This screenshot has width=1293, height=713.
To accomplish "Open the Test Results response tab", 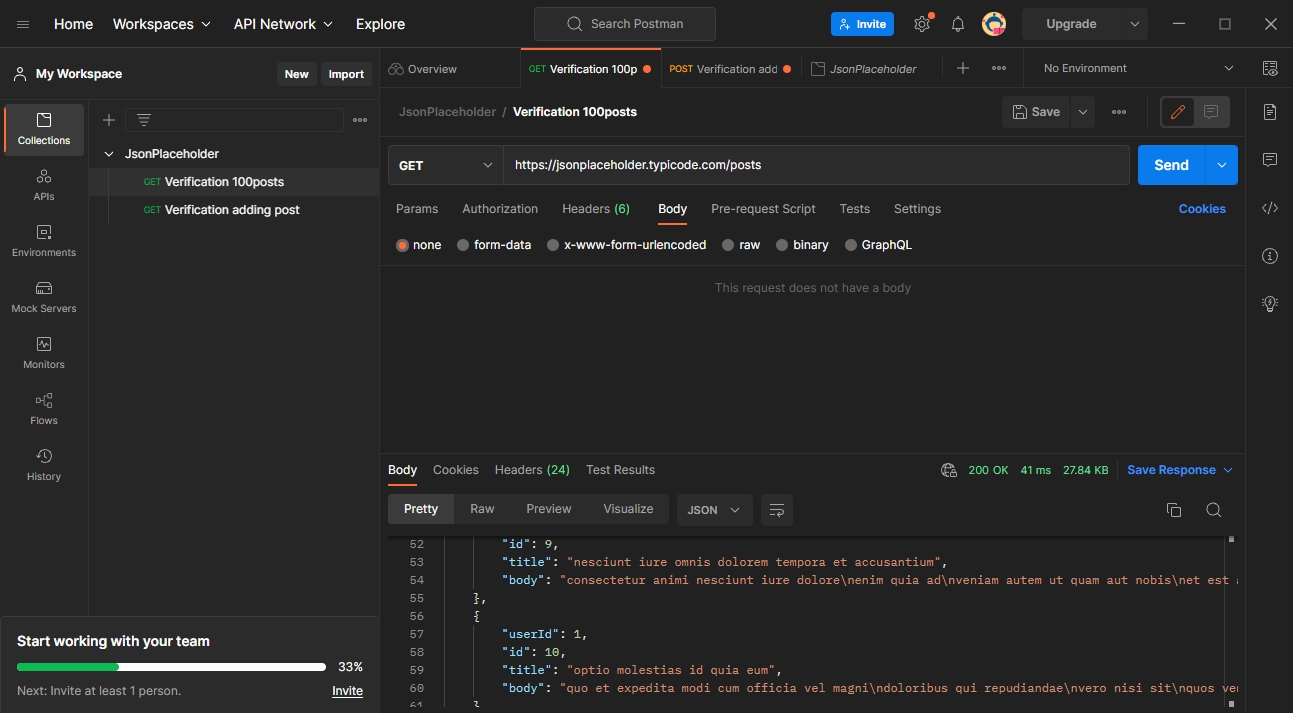I will click(620, 470).
